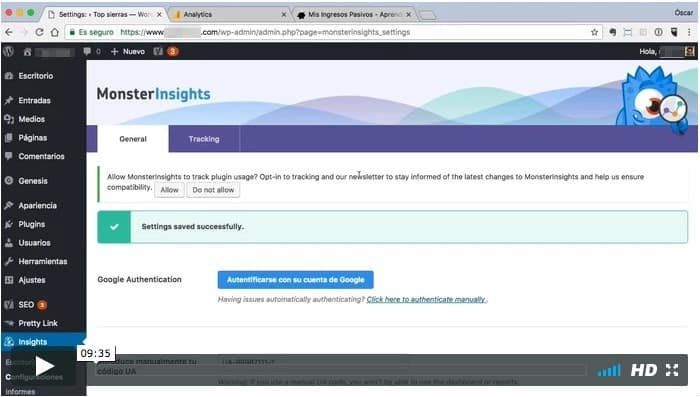Viewport: 700px width, 397px height.
Task: Open site home icon in admin bar
Action: pyautogui.click(x=27, y=52)
